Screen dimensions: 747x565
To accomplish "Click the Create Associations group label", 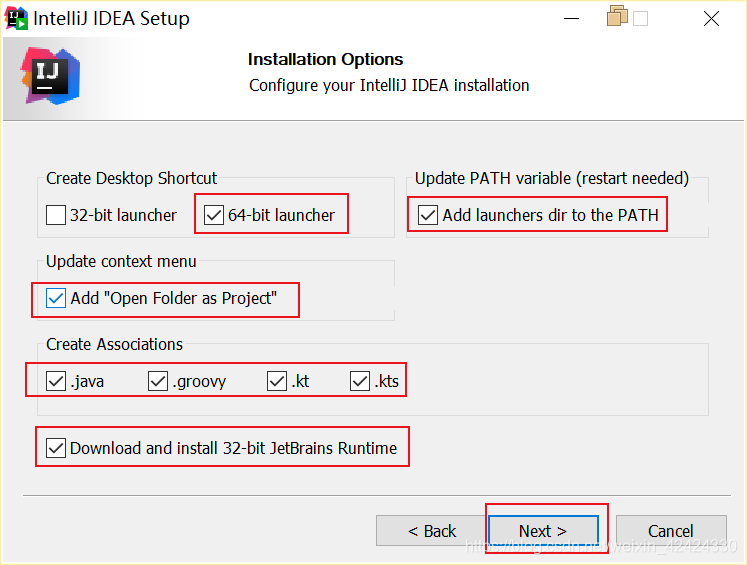I will pos(114,344).
